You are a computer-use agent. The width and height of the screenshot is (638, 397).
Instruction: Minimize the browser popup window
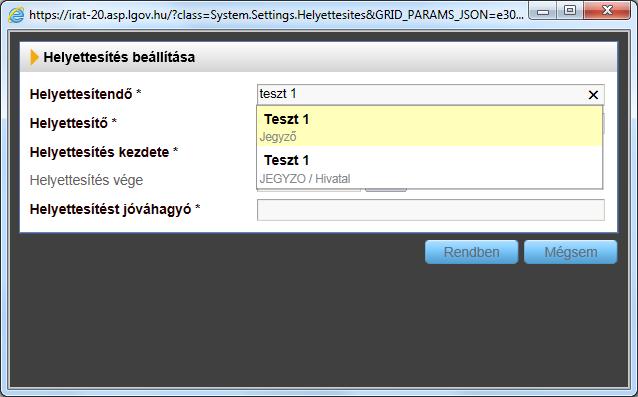point(543,11)
